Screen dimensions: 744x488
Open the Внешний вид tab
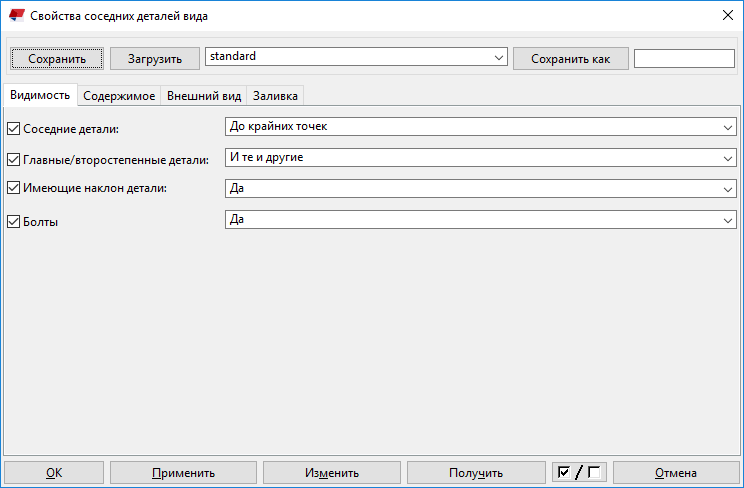(203, 96)
